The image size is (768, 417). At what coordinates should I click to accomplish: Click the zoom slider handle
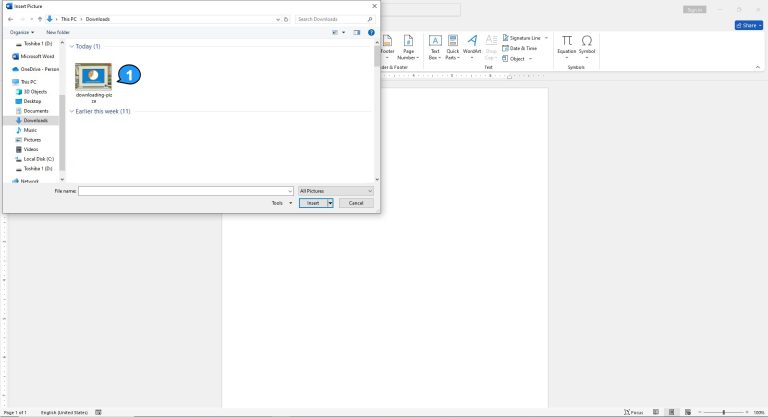point(723,412)
